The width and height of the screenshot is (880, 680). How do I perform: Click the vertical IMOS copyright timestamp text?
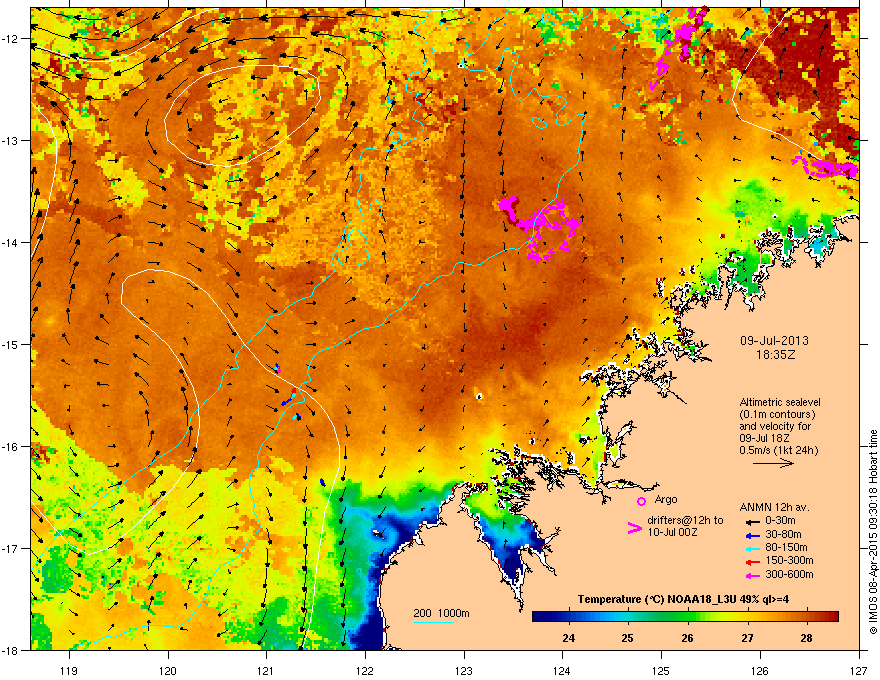click(873, 532)
